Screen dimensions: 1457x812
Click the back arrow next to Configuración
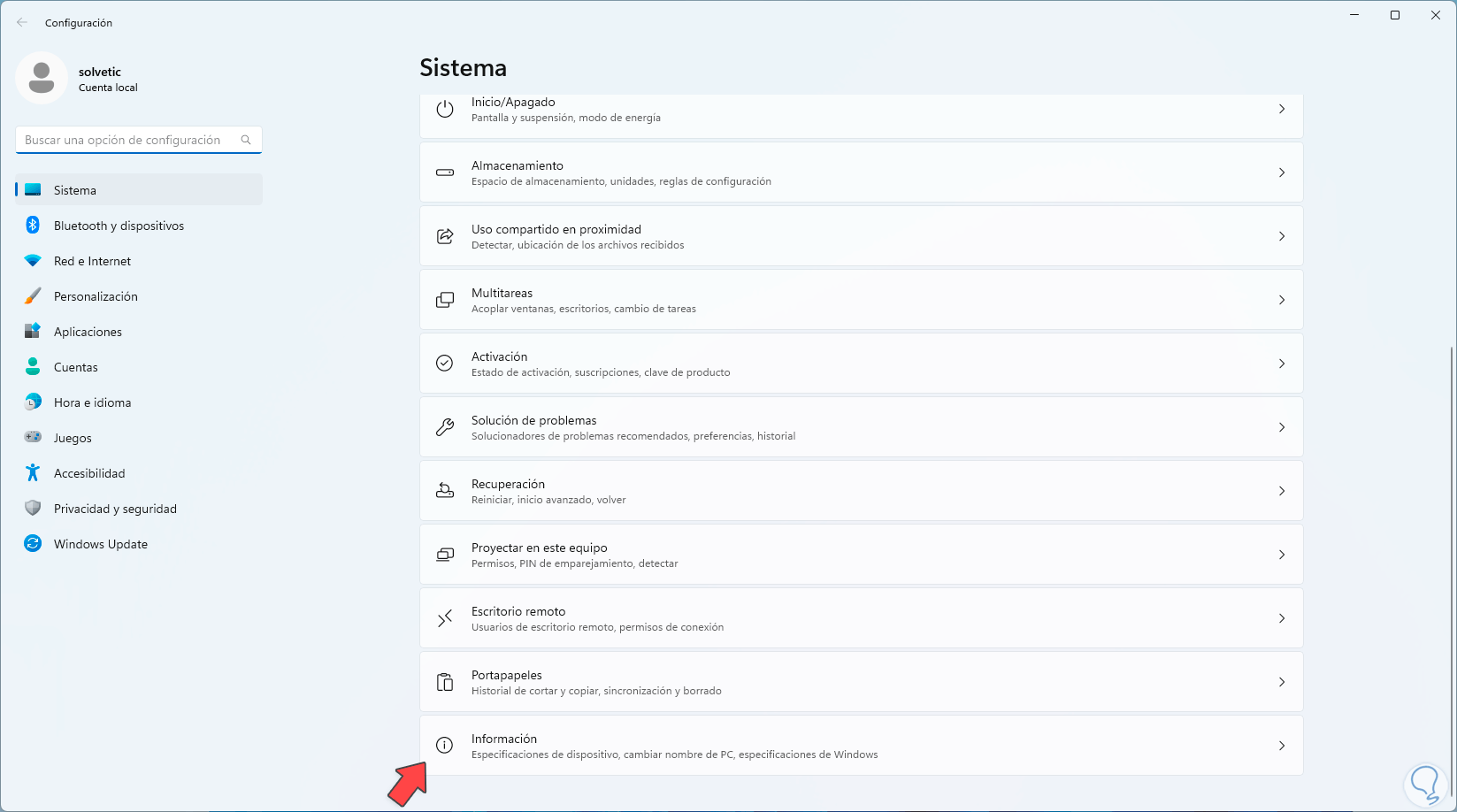click(x=22, y=23)
